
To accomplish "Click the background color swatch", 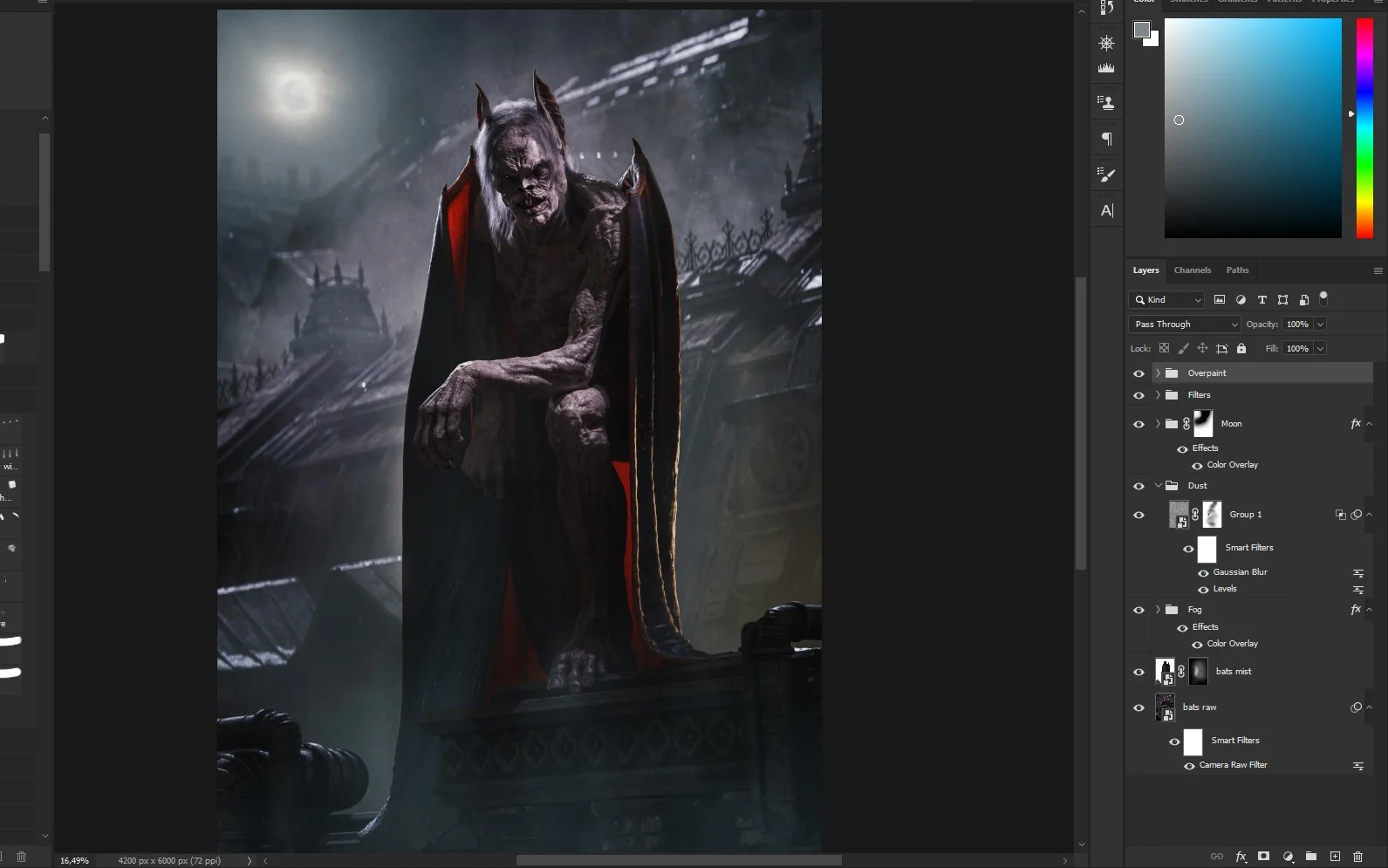I will coord(1153,40).
